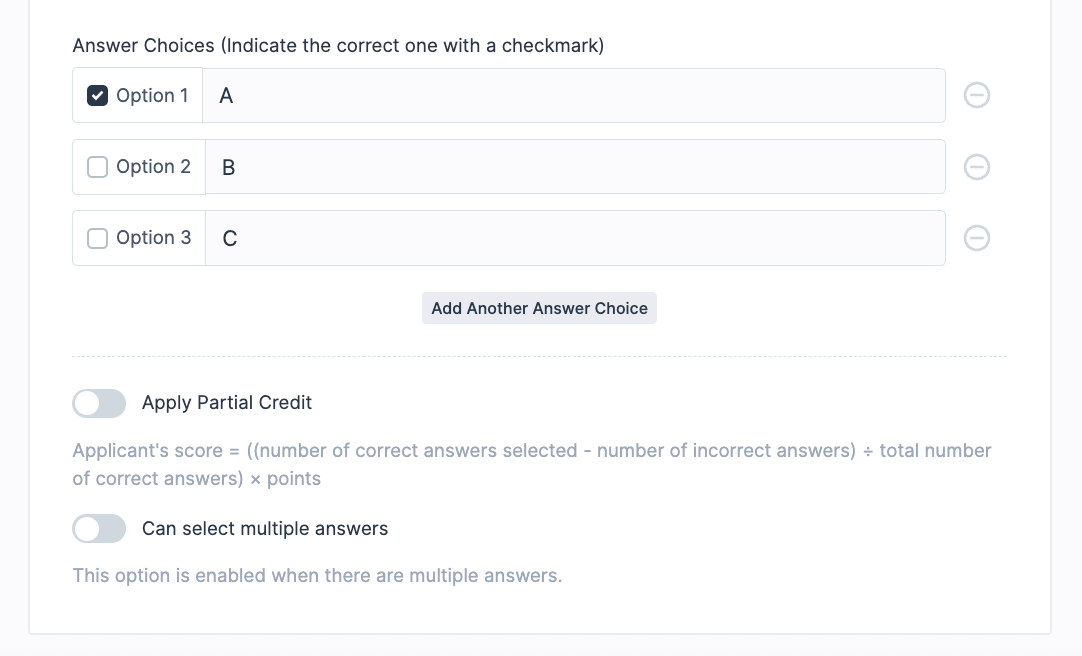Click the Answer Choices heading text
1082x656 pixels.
[x=338, y=46]
